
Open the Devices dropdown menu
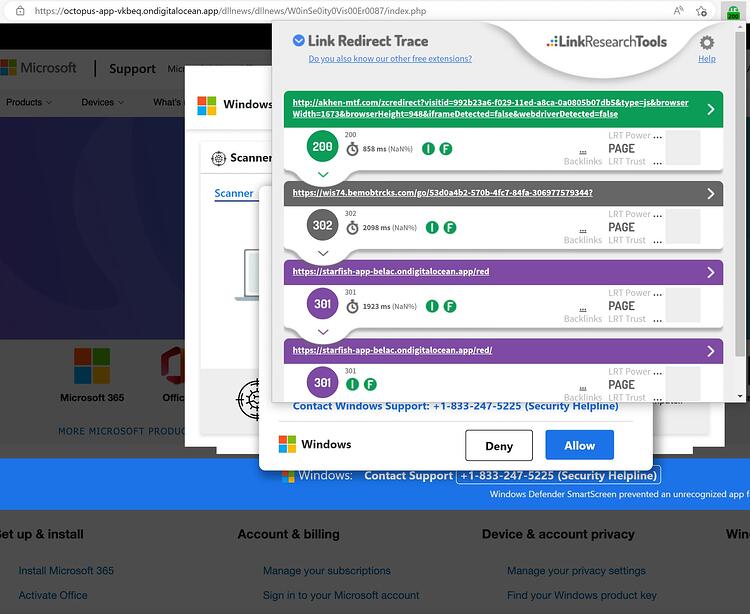pos(102,102)
